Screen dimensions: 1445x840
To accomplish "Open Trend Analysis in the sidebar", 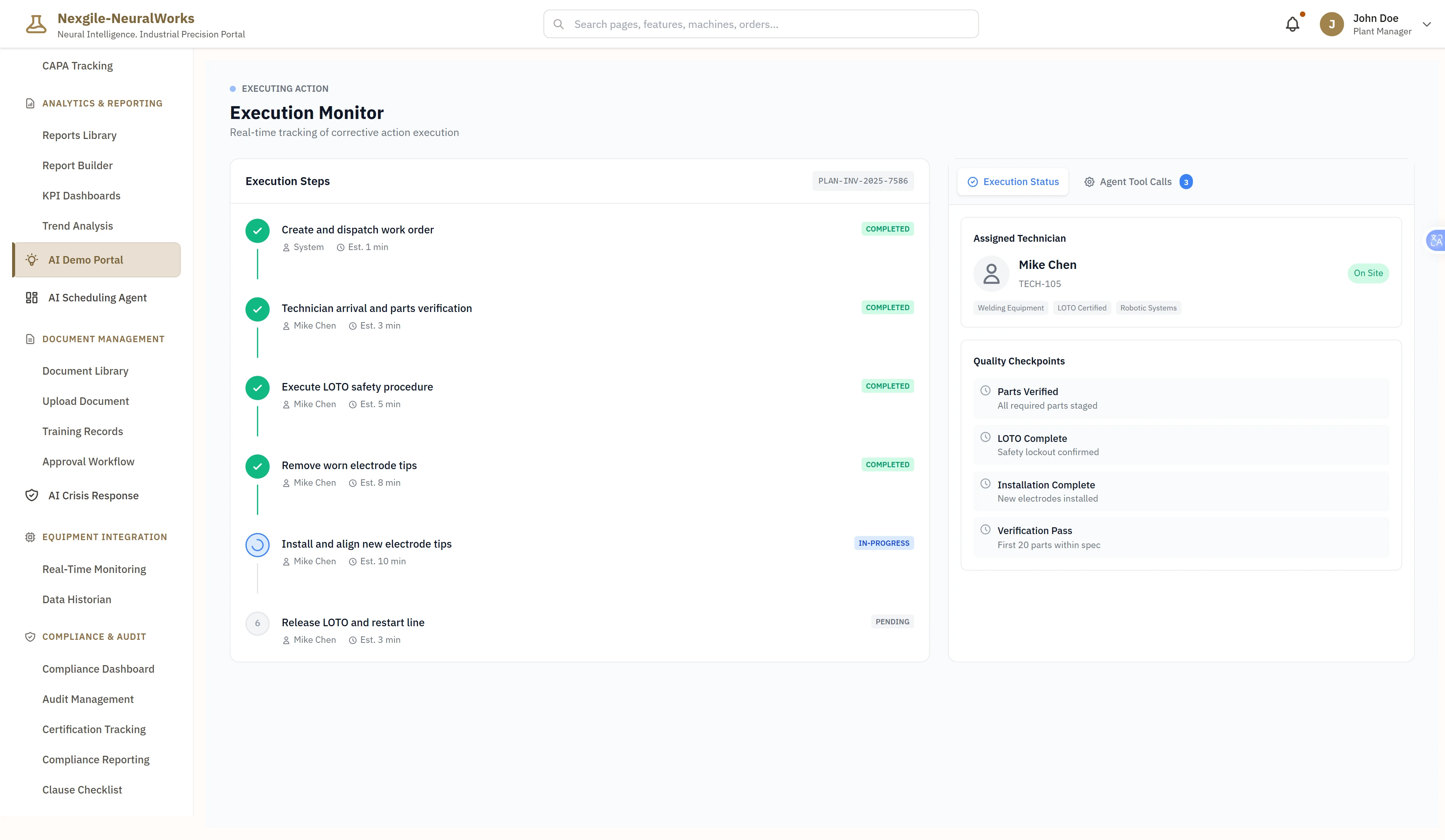I will (77, 226).
